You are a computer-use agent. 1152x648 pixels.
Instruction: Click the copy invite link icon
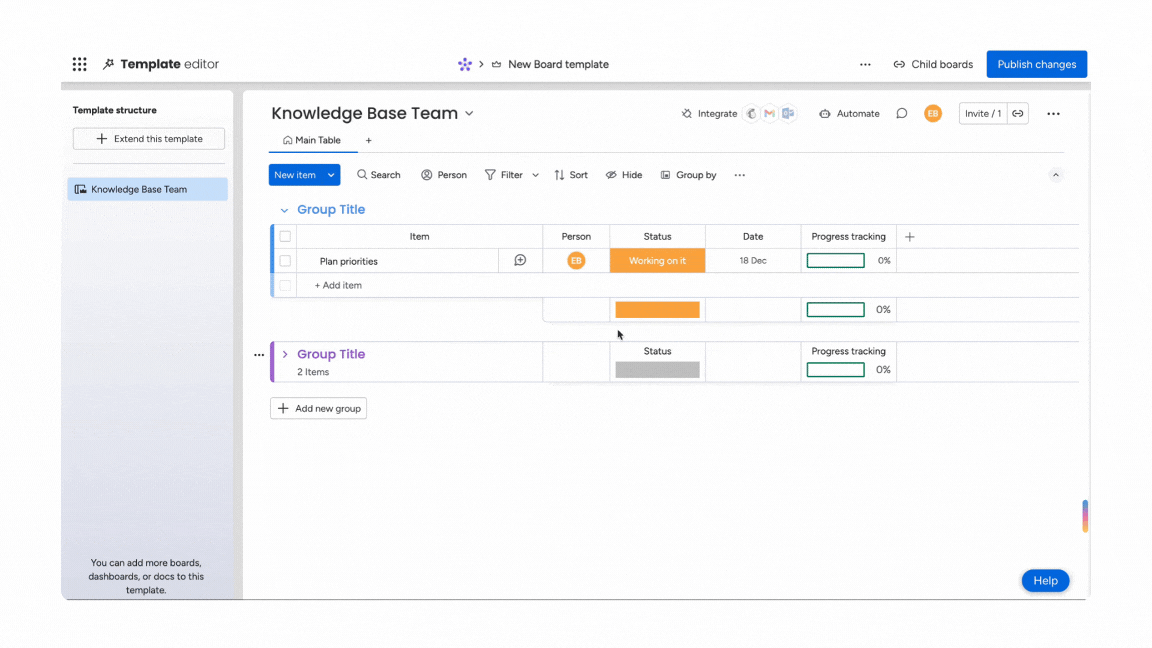[x=1018, y=114]
